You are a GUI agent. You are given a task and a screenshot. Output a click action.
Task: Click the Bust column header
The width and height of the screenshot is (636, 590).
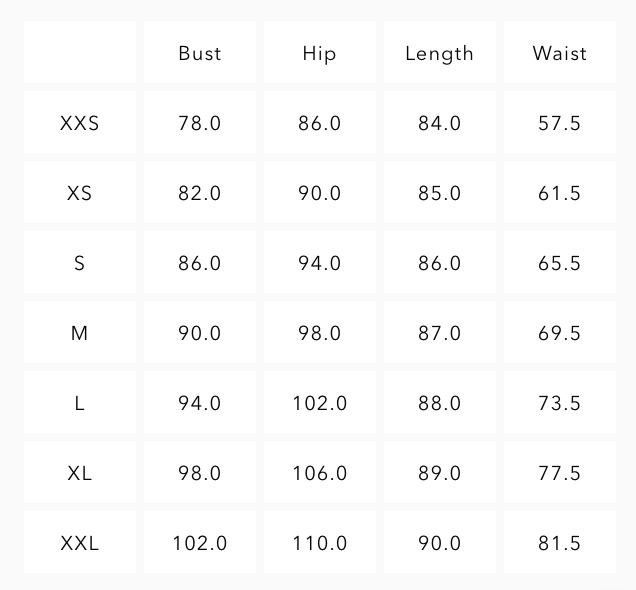(x=200, y=53)
